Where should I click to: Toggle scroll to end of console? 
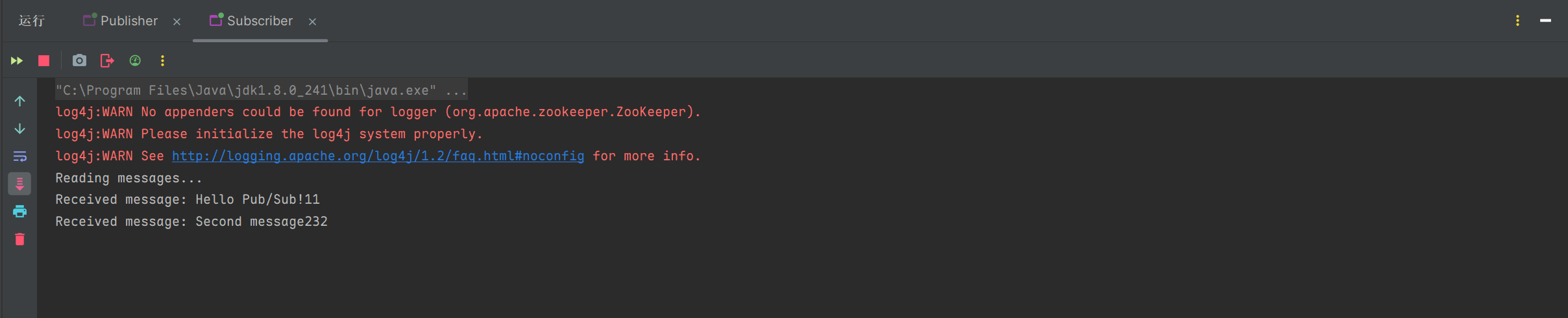click(20, 184)
